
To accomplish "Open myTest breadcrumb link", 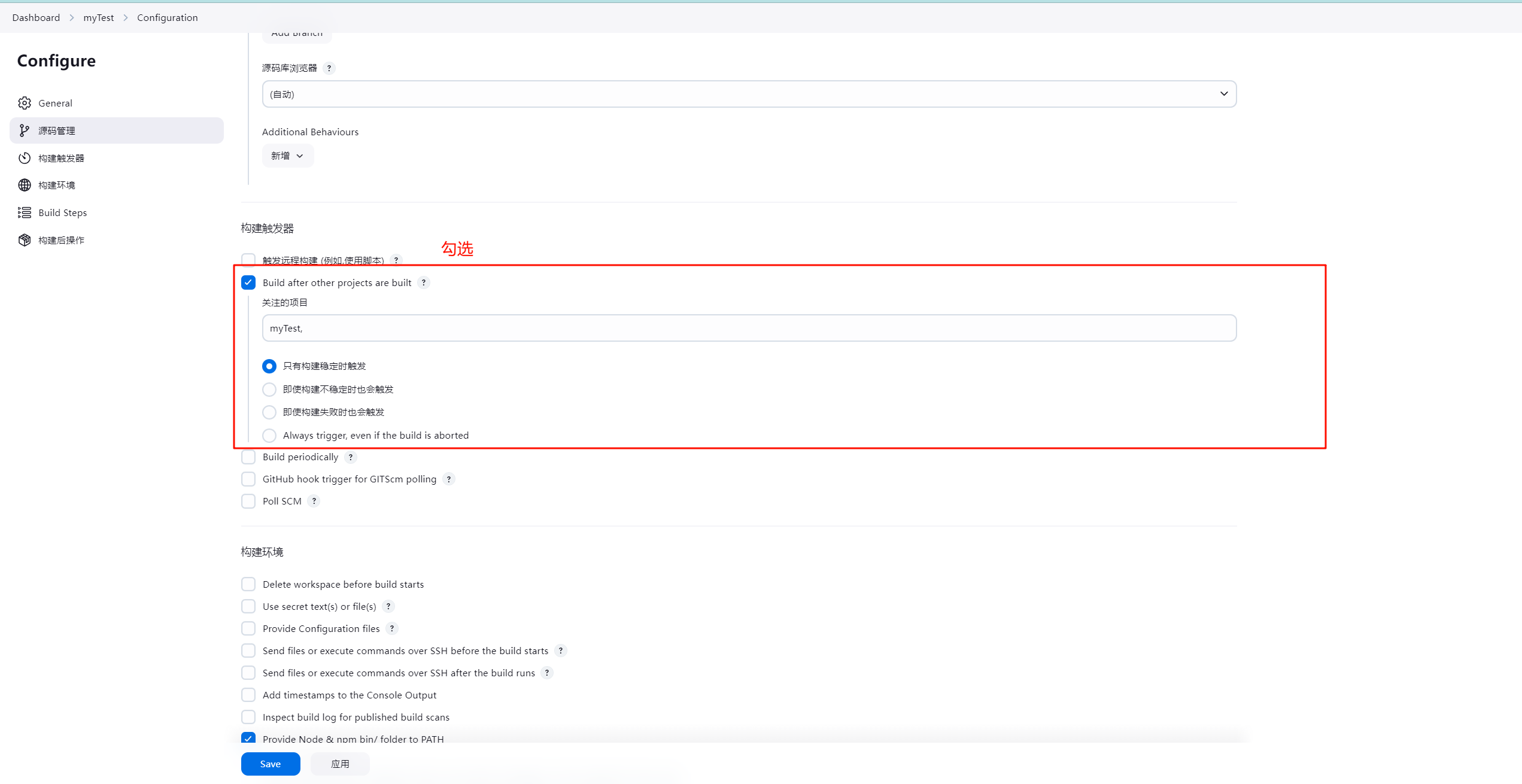I will coord(99,18).
